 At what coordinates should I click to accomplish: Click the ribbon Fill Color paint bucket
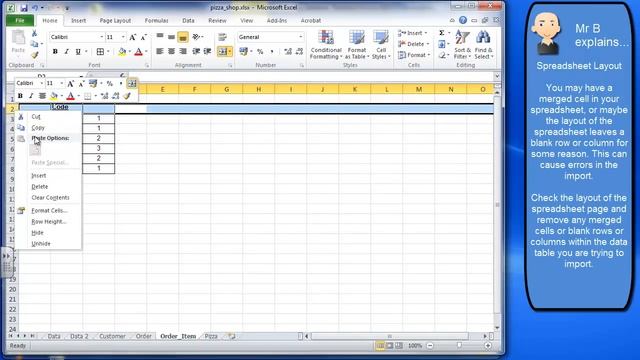click(x=122, y=51)
